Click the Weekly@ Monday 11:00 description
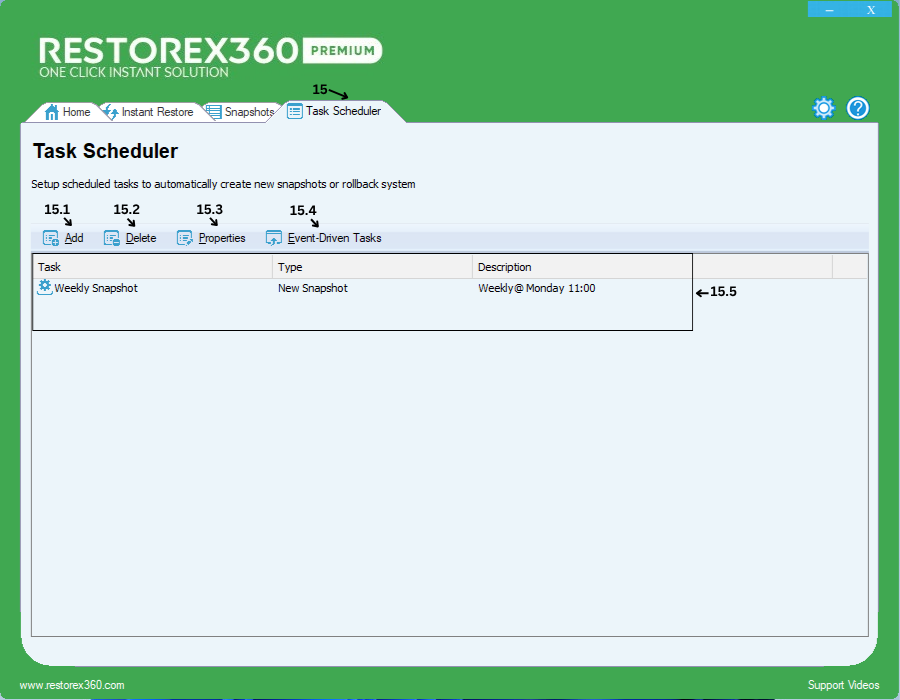The width and height of the screenshot is (900, 700). (536, 288)
